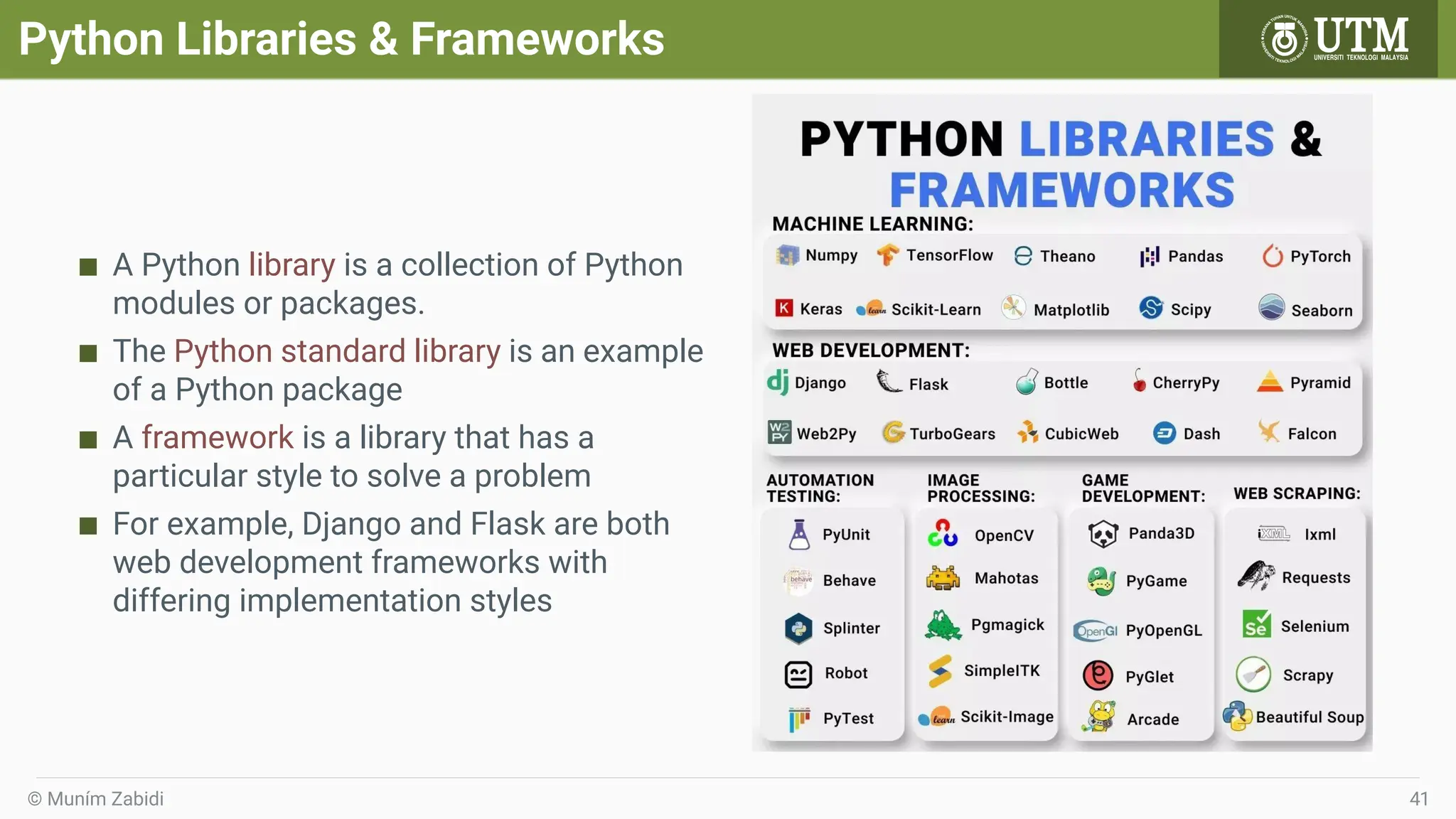This screenshot has height=819, width=1456.
Task: Click the red PyGlet logo icon
Action: [x=1098, y=675]
